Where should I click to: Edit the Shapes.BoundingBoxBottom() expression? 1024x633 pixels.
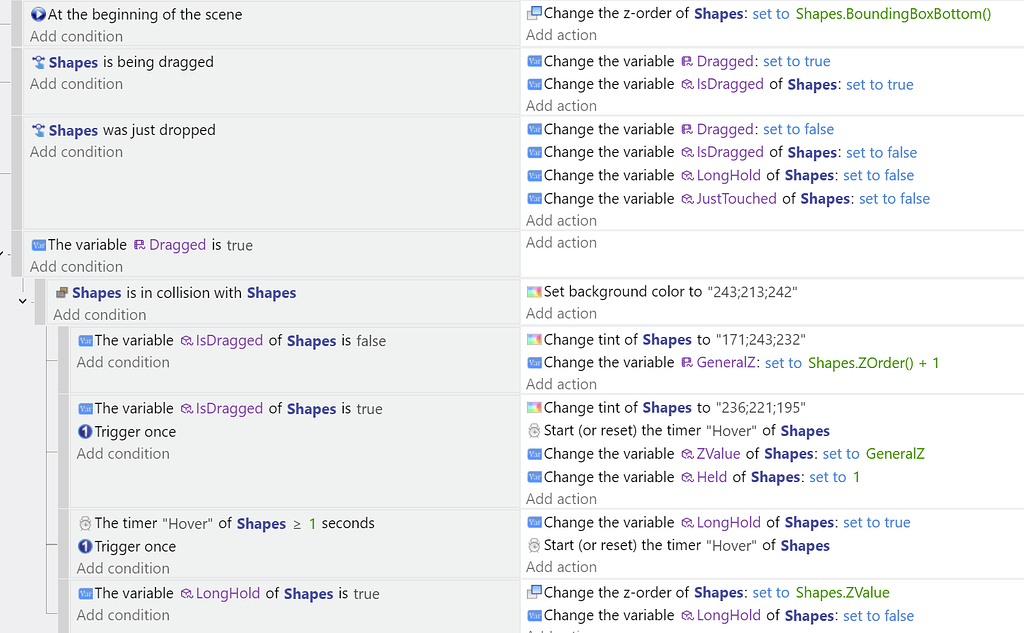(893, 14)
